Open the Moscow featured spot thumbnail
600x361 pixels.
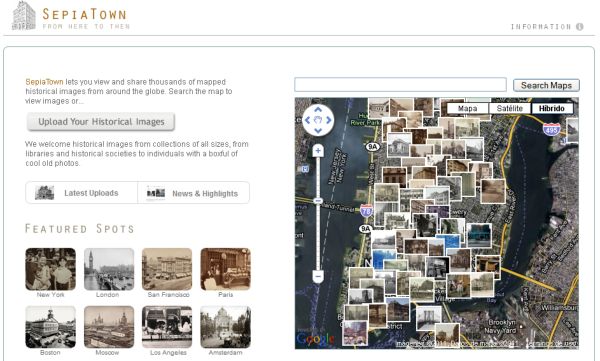click(109, 327)
